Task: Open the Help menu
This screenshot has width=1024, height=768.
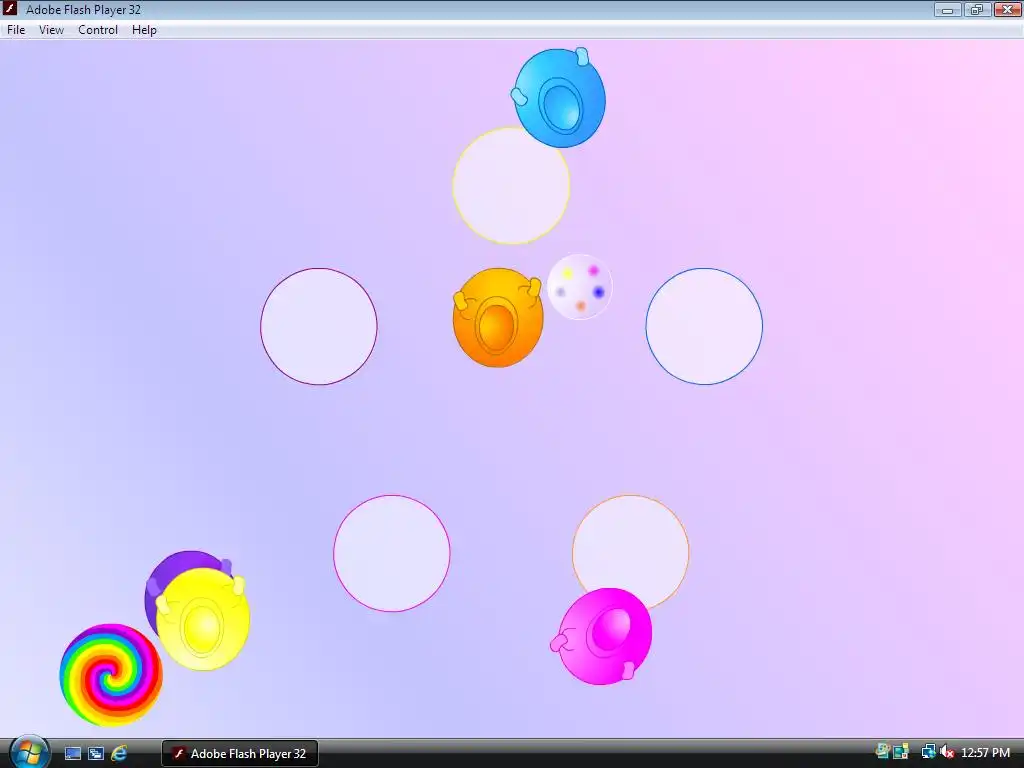Action: (144, 30)
